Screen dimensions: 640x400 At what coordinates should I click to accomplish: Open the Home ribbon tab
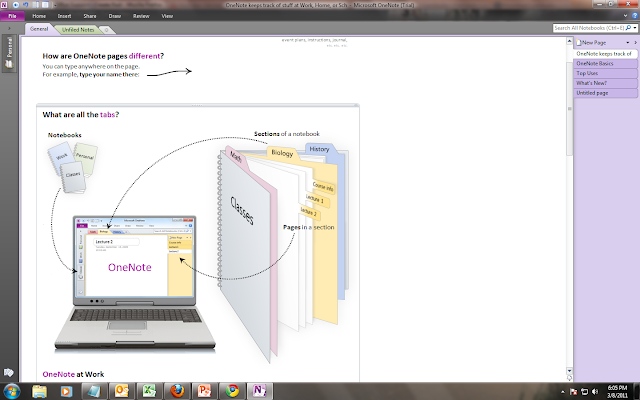(39, 16)
